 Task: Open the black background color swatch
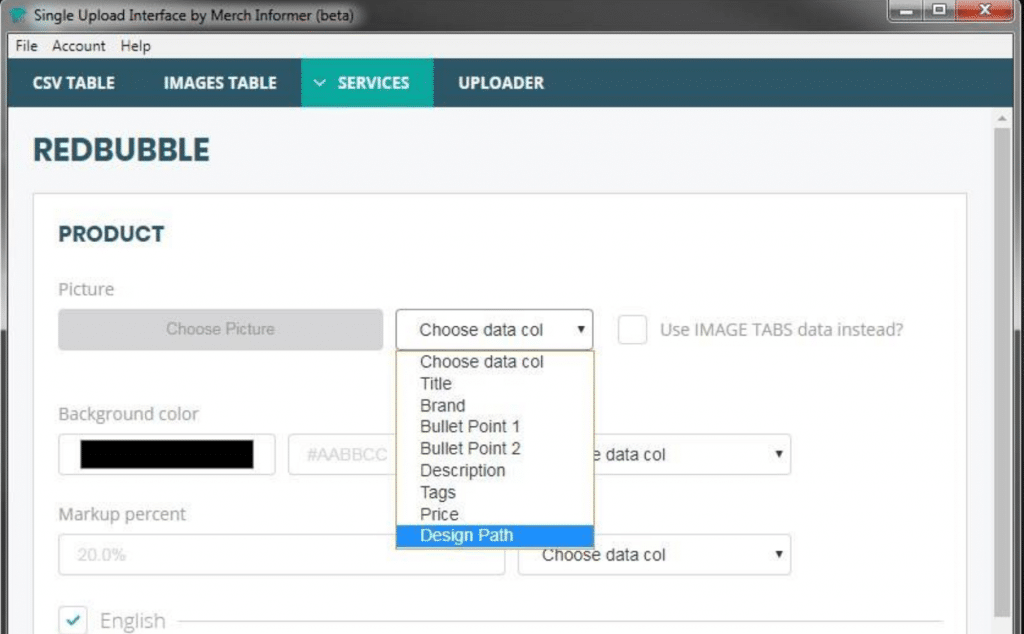(x=167, y=454)
